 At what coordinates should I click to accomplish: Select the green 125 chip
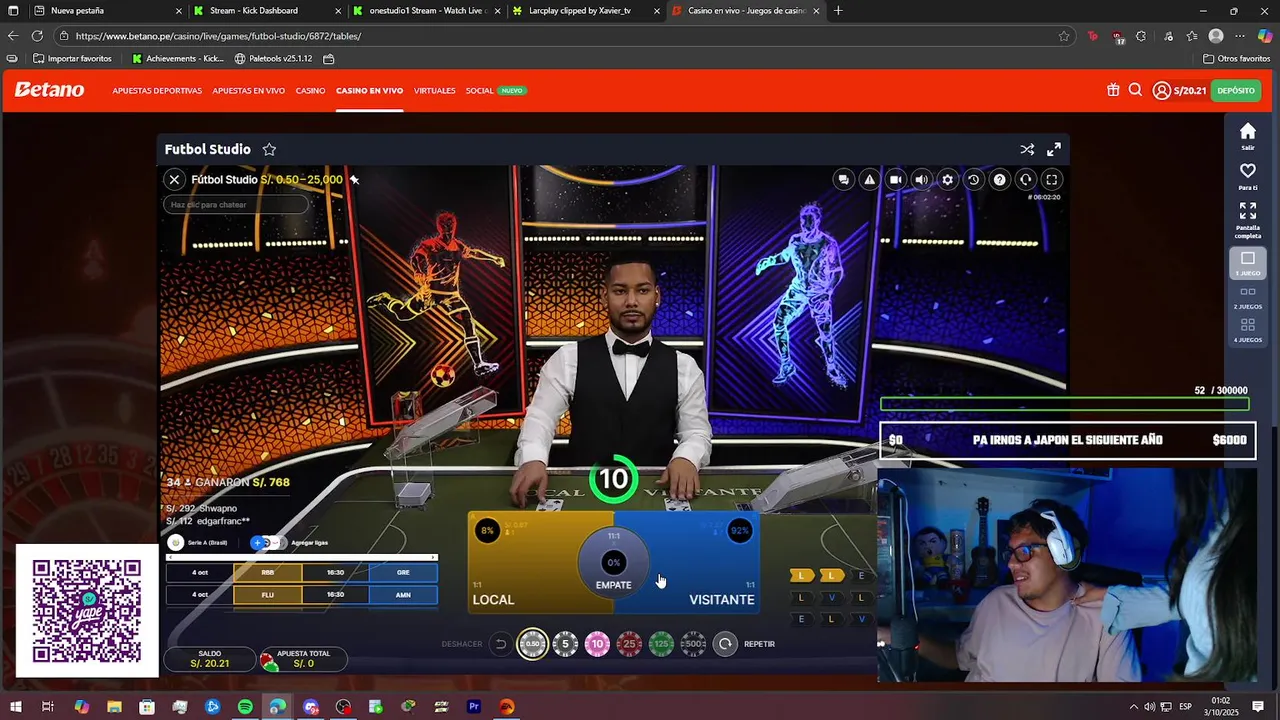click(661, 644)
